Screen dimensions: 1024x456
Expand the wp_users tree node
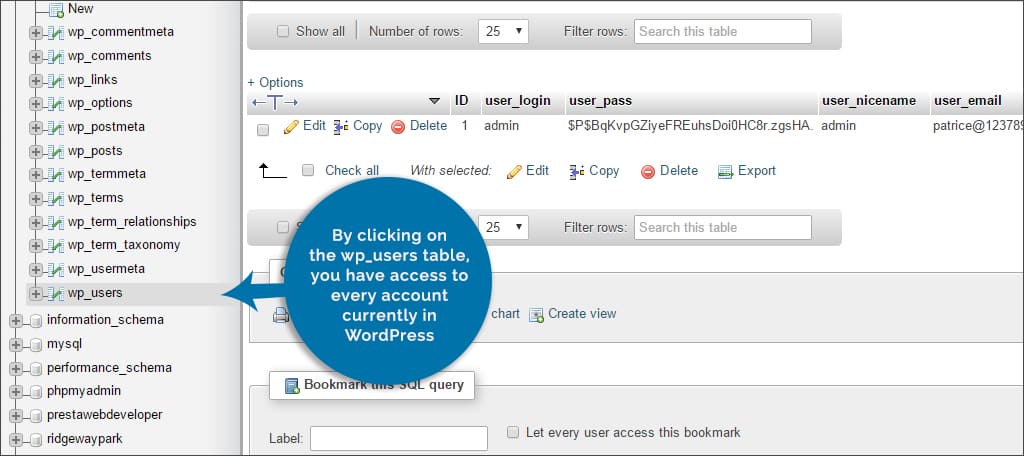pyautogui.click(x=35, y=293)
